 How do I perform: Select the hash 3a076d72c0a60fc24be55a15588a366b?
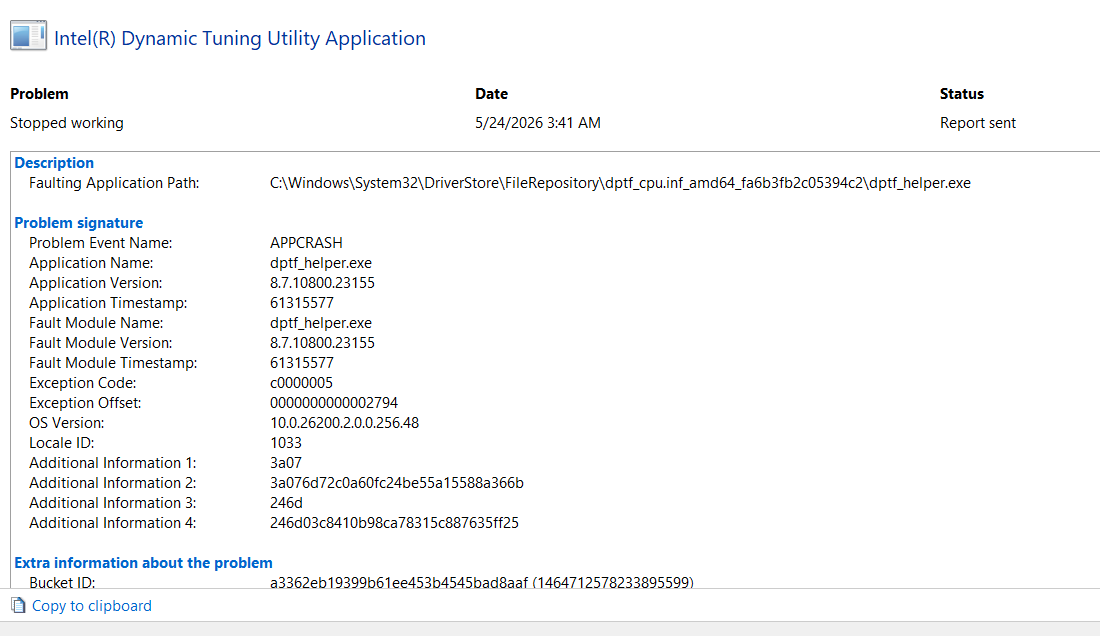pos(397,483)
